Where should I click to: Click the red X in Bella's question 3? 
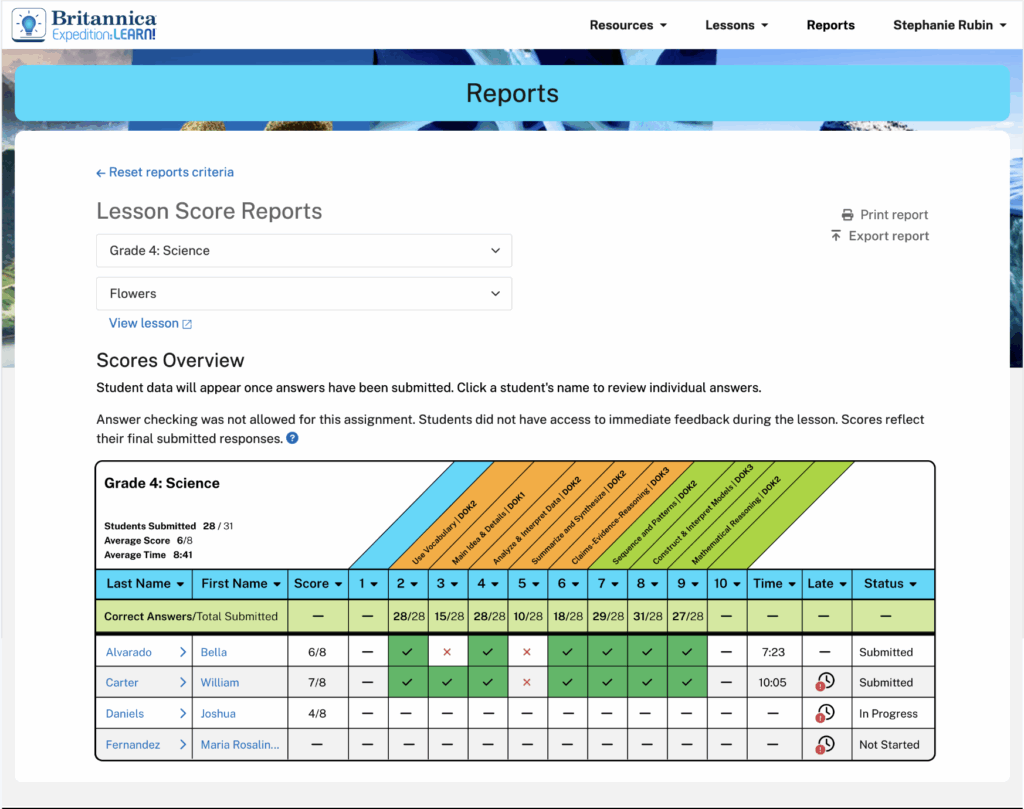tap(447, 652)
